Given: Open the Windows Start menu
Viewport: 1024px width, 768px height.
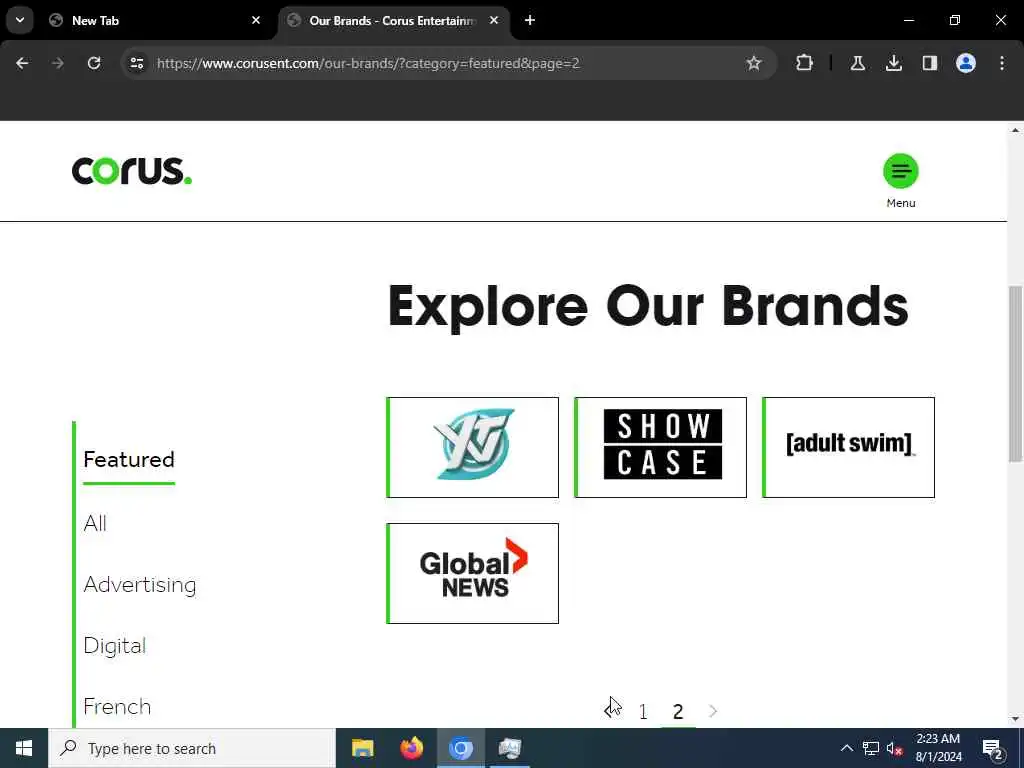Looking at the screenshot, I should (24, 748).
